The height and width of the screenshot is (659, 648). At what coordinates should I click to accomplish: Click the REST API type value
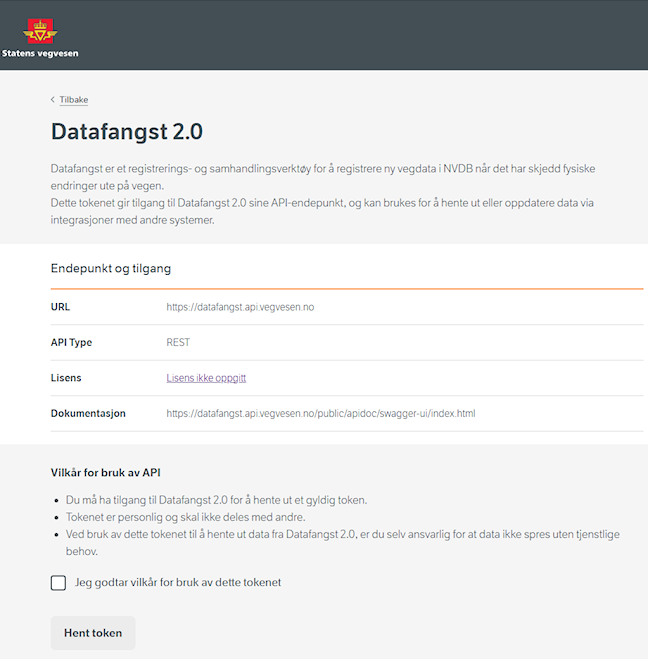[178, 343]
